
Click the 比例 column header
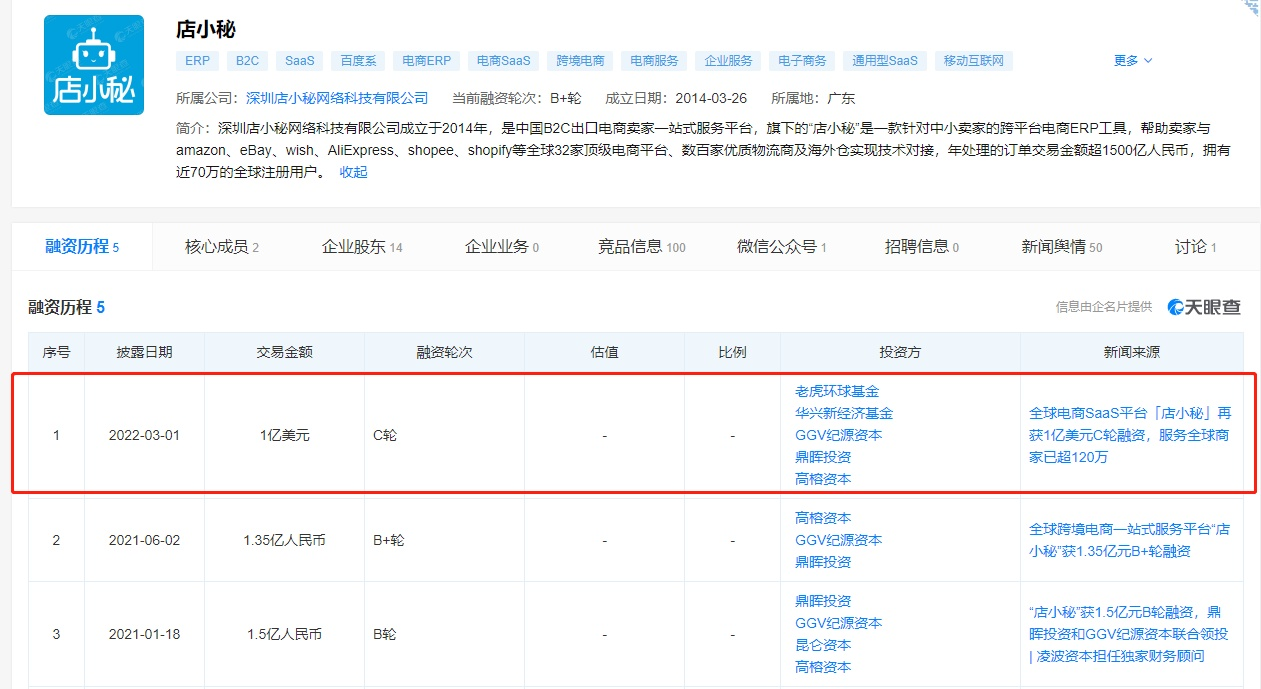point(732,352)
